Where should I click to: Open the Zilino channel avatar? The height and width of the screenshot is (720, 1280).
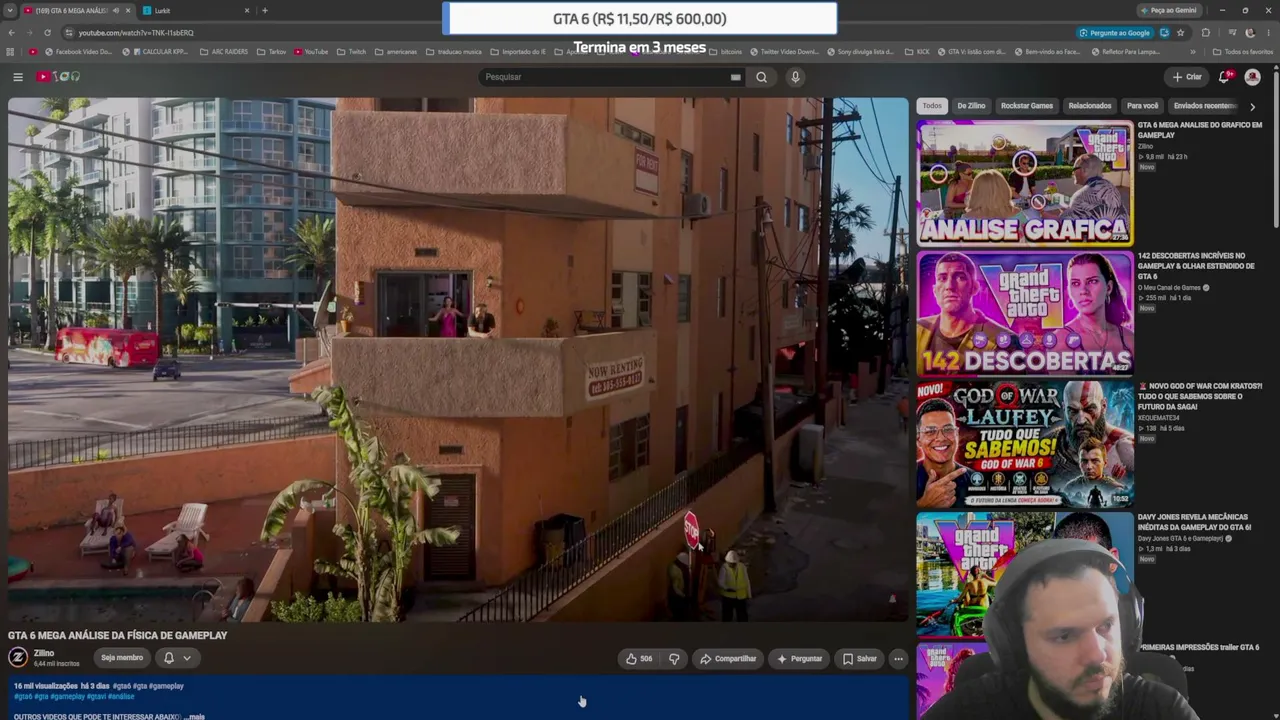pyautogui.click(x=18, y=657)
